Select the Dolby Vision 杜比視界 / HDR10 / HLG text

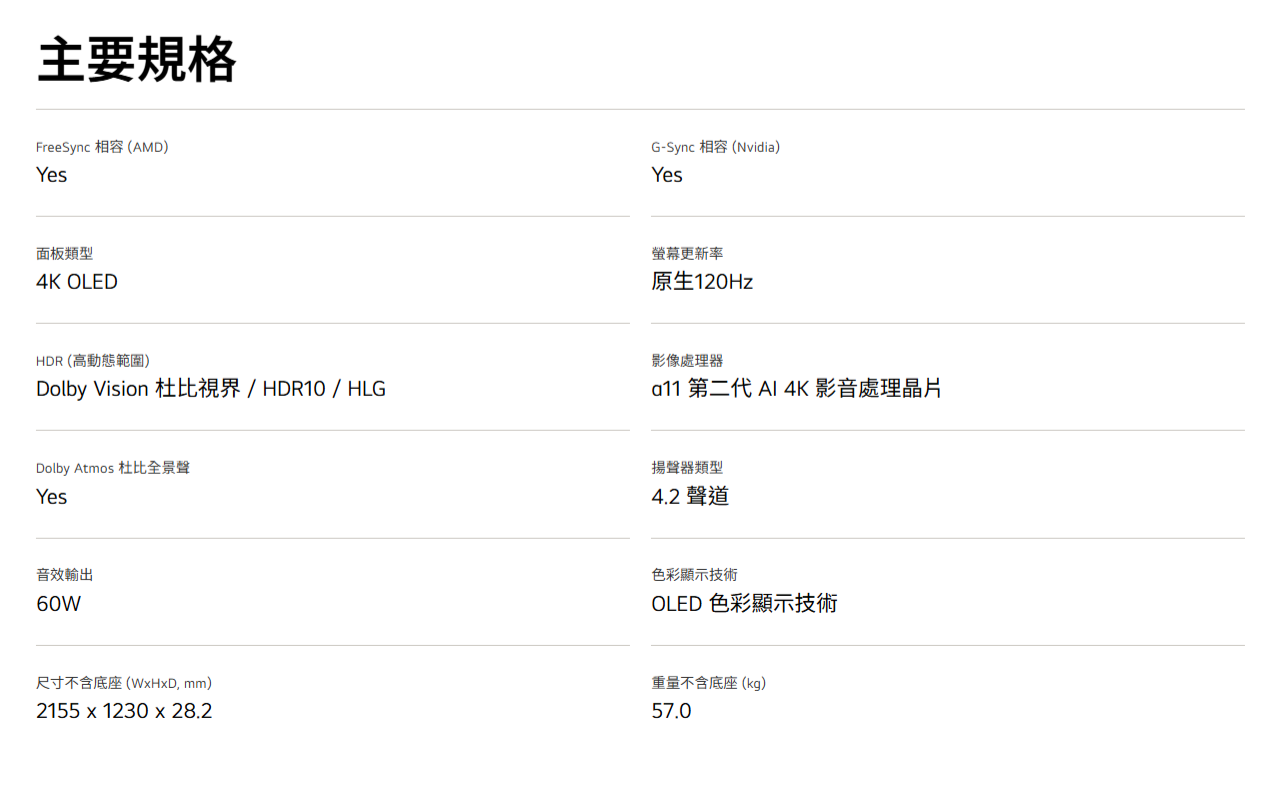[211, 389]
